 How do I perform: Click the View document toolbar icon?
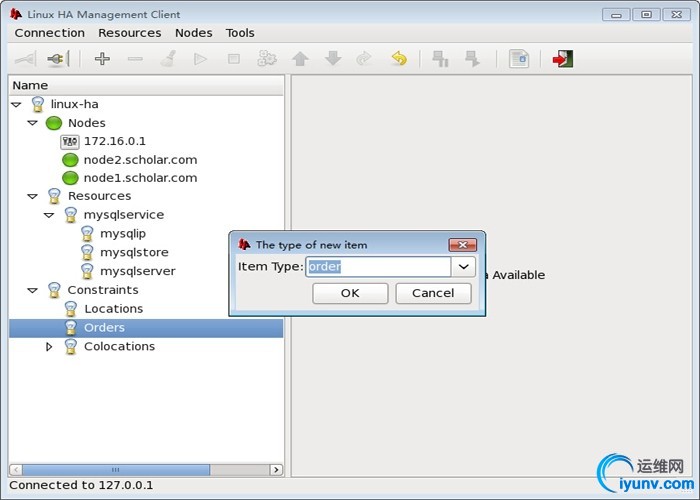coord(519,59)
